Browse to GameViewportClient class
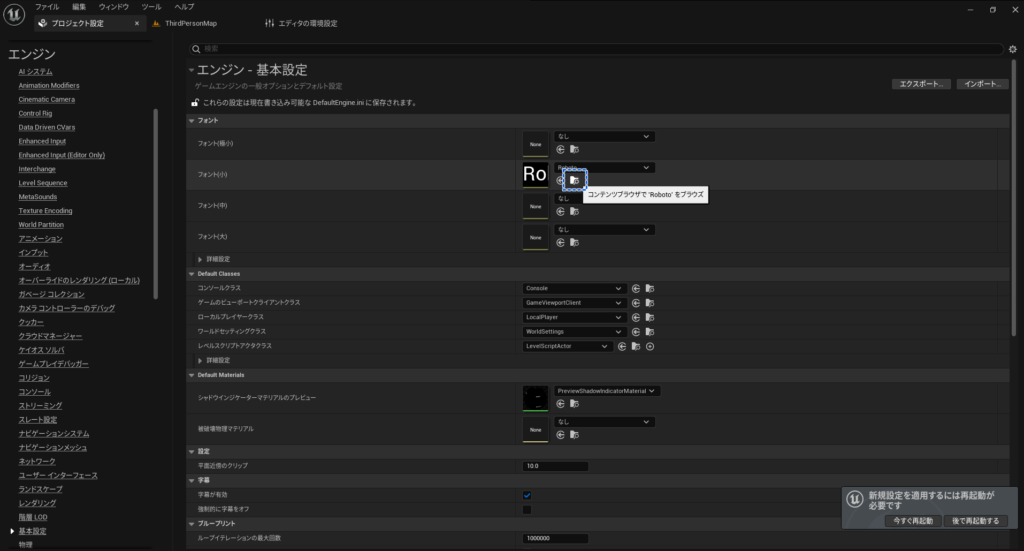 tap(650, 303)
